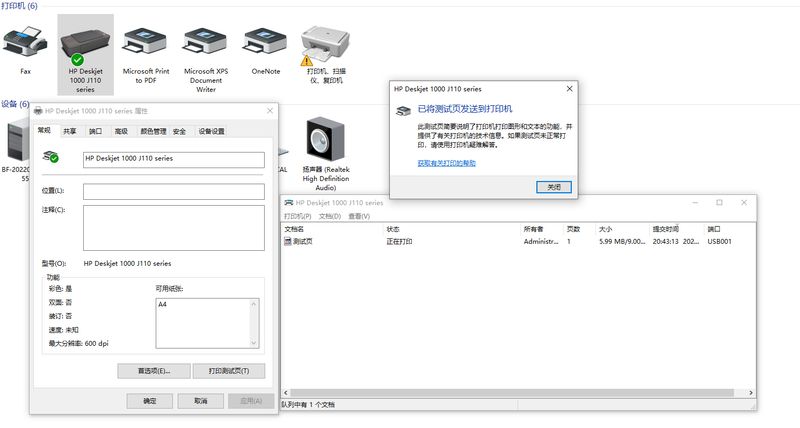Switch to the 颜色管理 tab
800x428 pixels.
coord(153,131)
